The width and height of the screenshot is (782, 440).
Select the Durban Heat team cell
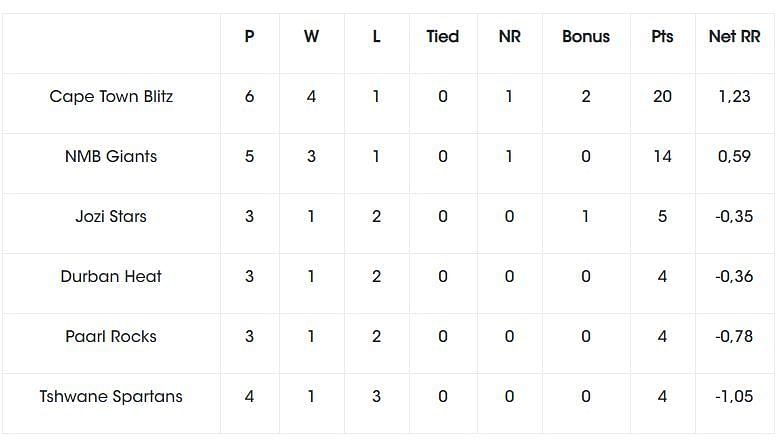(111, 277)
